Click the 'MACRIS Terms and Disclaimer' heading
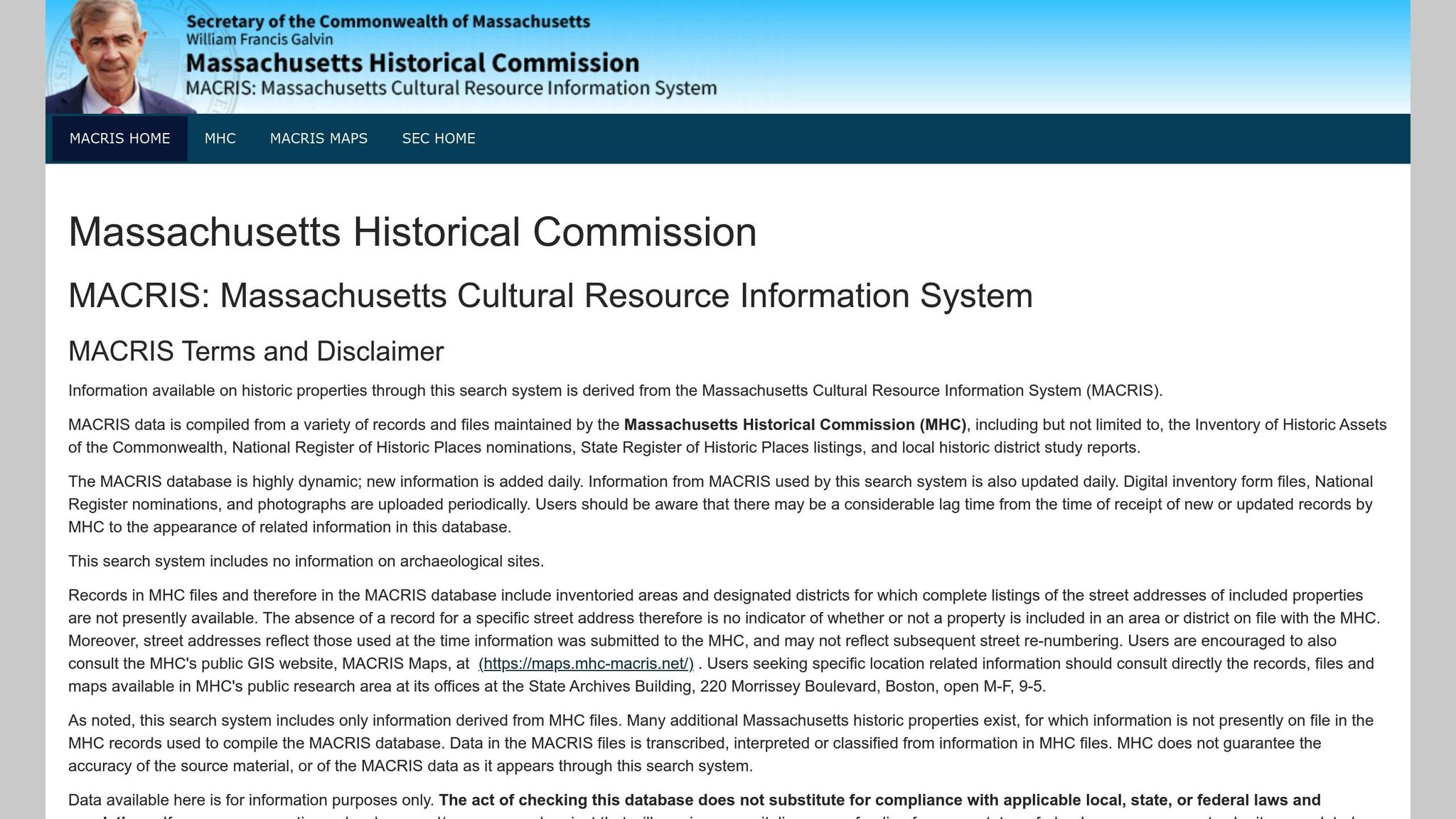 click(256, 351)
